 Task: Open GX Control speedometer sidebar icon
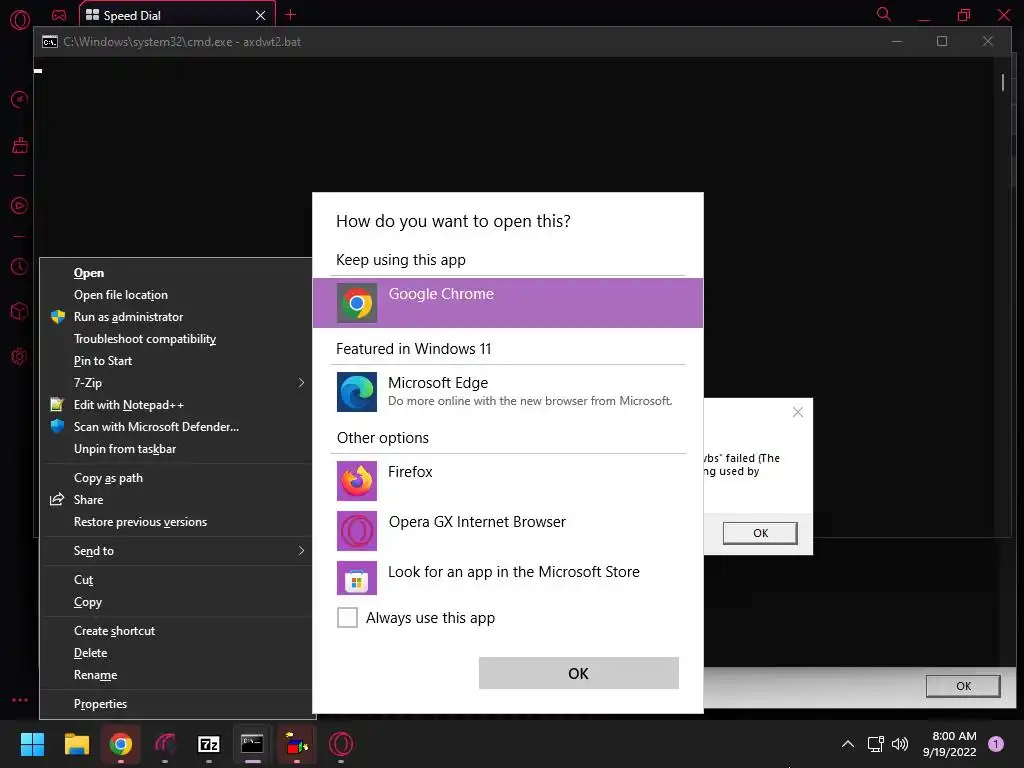[x=20, y=99]
